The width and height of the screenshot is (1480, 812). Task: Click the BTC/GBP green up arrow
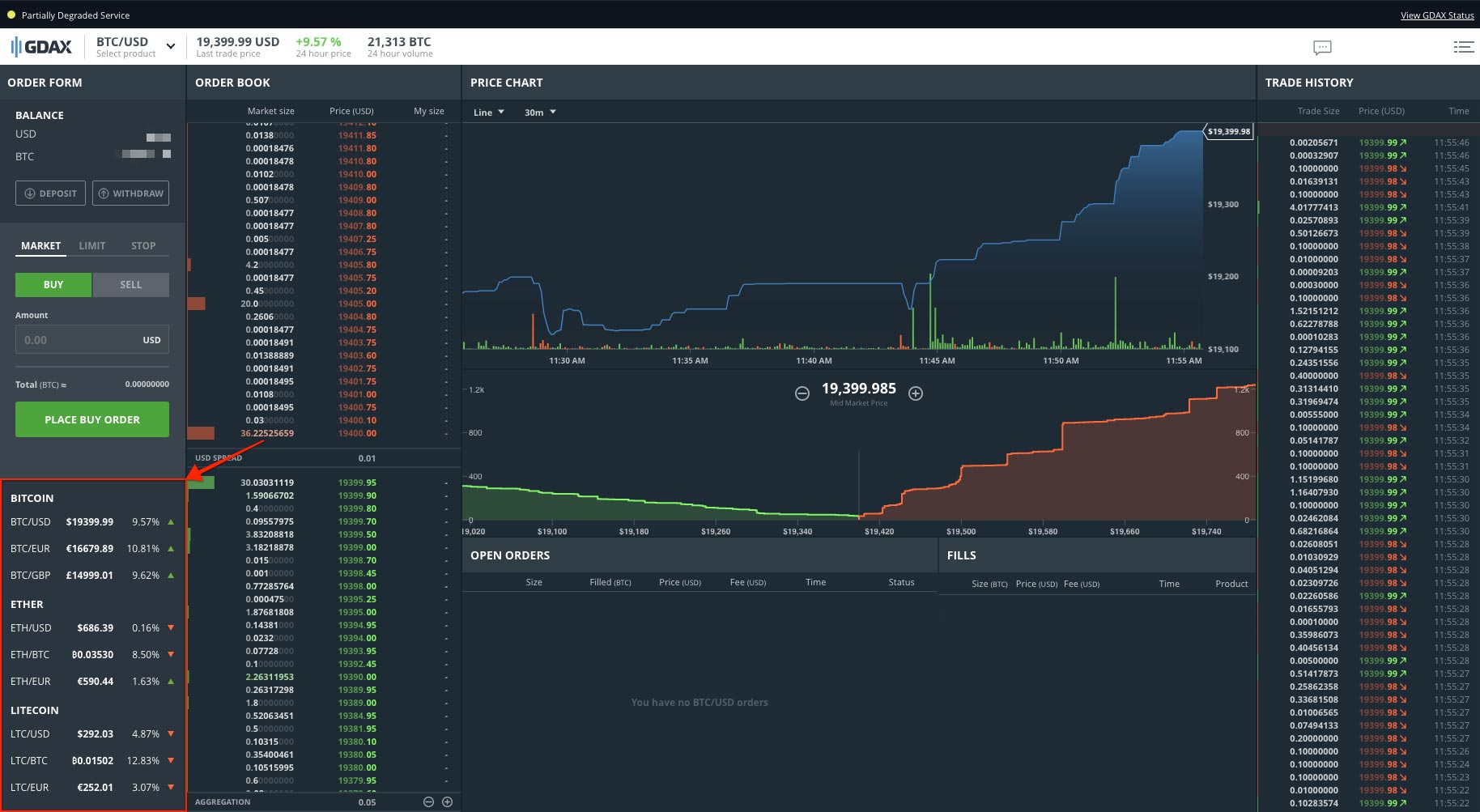tap(171, 576)
